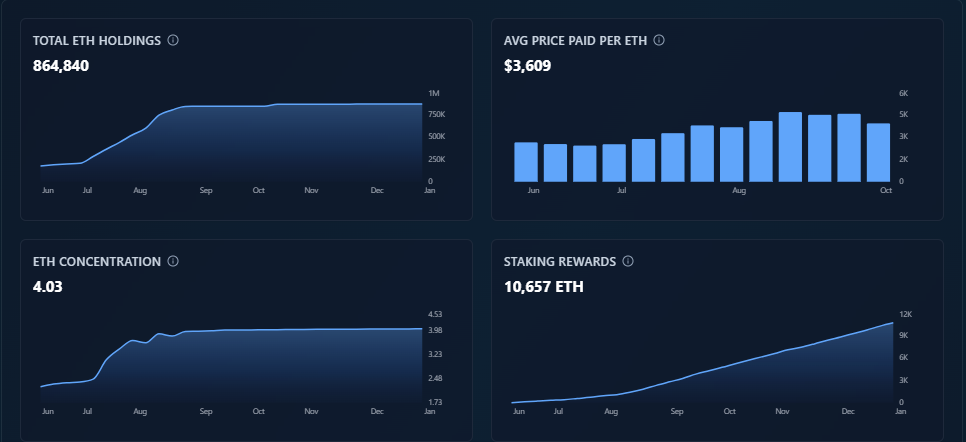Click the info icon beside Total ETH Holdings
966x442 pixels.
[173, 41]
